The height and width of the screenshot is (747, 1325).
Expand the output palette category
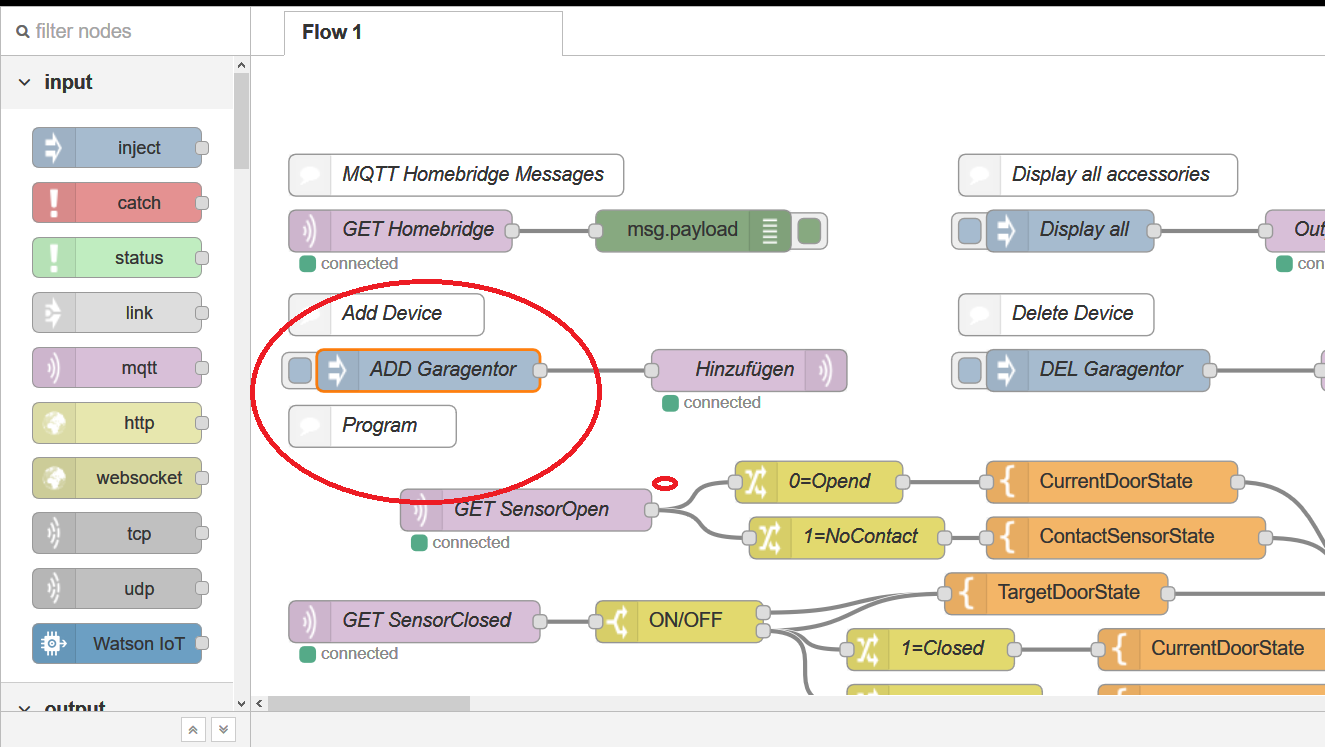[25, 708]
